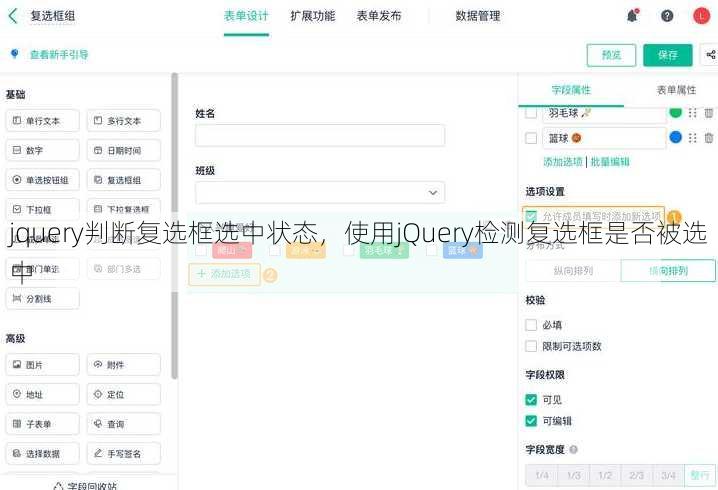This screenshot has height=490, width=718.
Task: Add a 分割线 component
Action: point(42,299)
